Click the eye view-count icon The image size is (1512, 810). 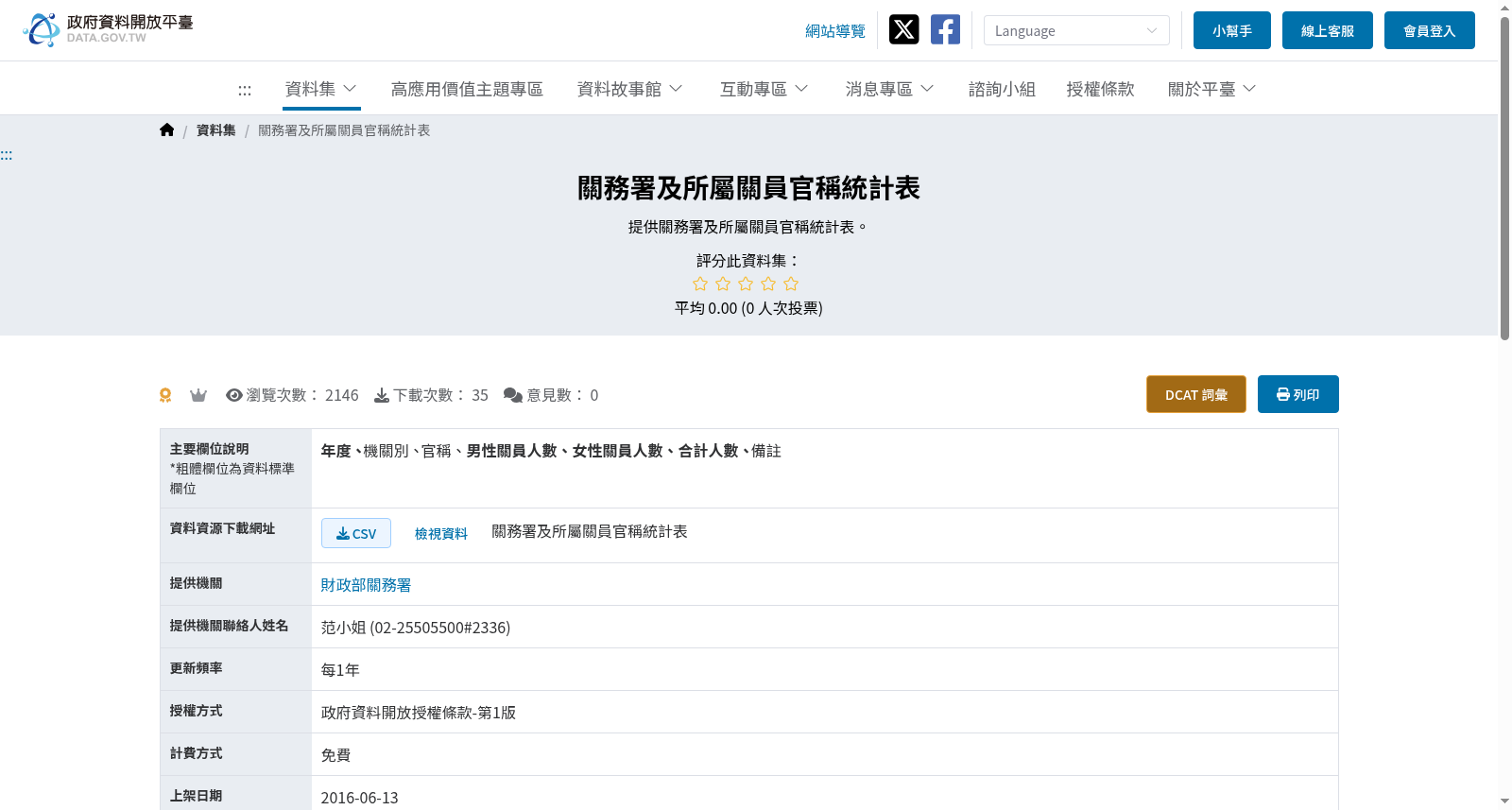click(234, 395)
